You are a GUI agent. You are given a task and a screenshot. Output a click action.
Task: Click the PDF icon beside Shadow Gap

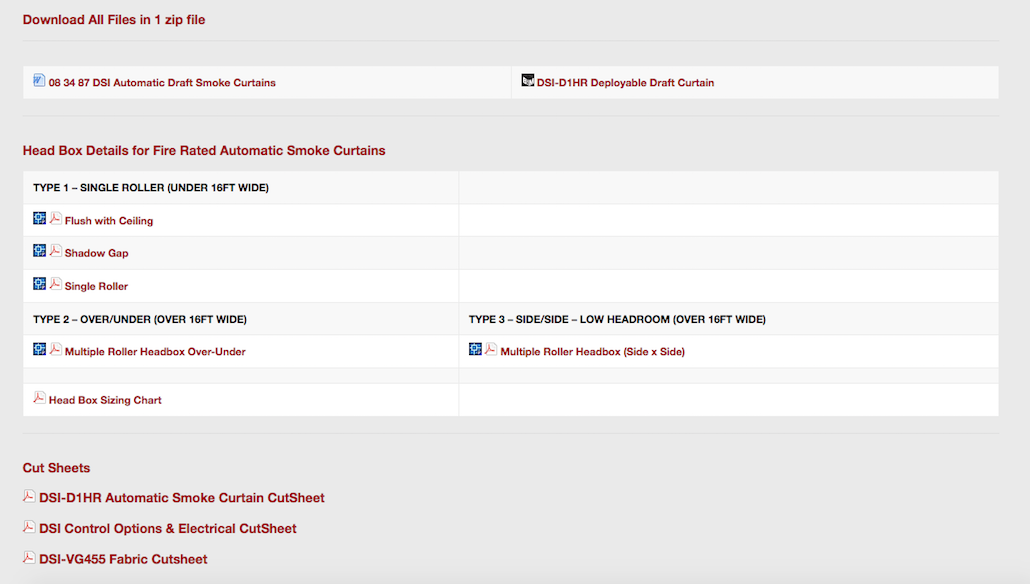tap(56, 251)
